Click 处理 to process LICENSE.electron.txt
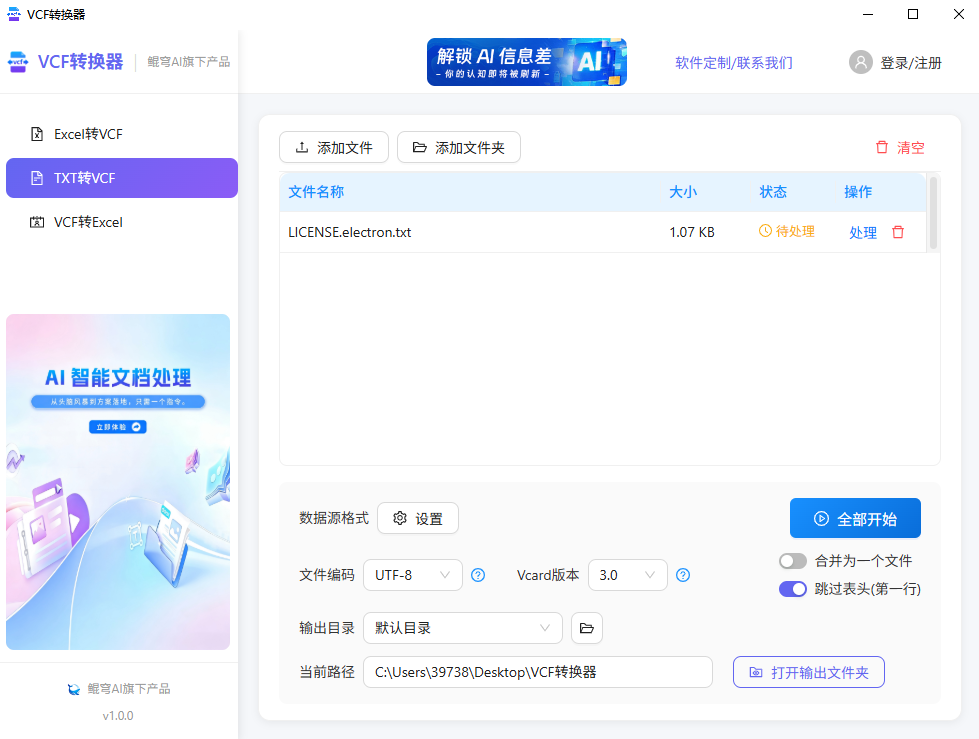This screenshot has width=979, height=739. click(862, 231)
